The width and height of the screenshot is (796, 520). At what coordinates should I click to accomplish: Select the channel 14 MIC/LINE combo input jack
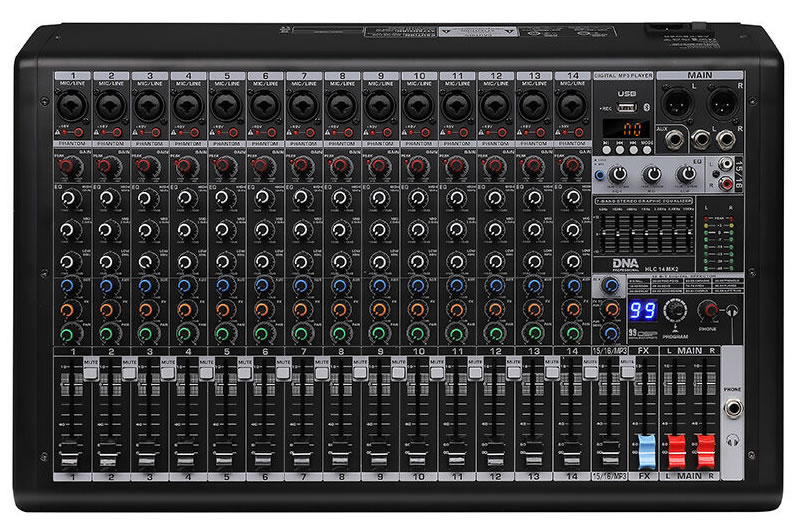[572, 106]
